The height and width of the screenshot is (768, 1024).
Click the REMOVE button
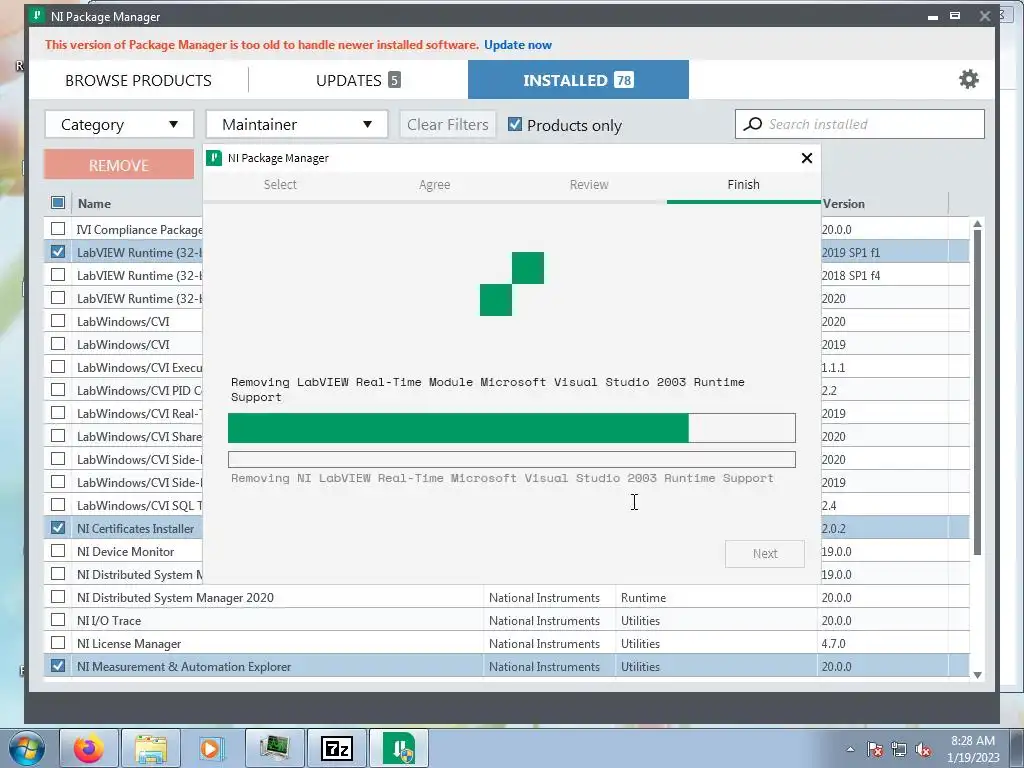(119, 165)
